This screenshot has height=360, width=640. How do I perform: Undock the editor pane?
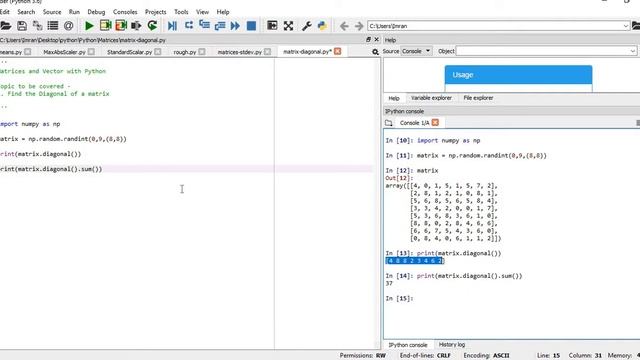click(368, 40)
